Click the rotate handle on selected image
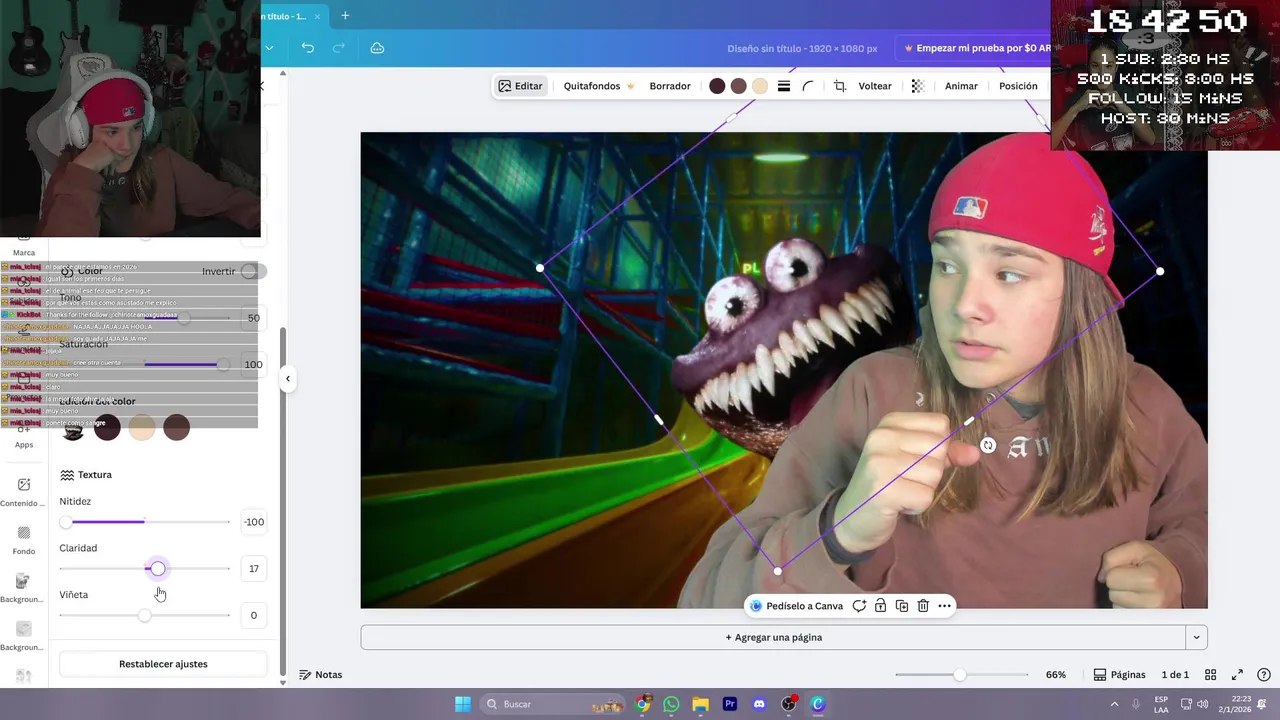 point(988,445)
